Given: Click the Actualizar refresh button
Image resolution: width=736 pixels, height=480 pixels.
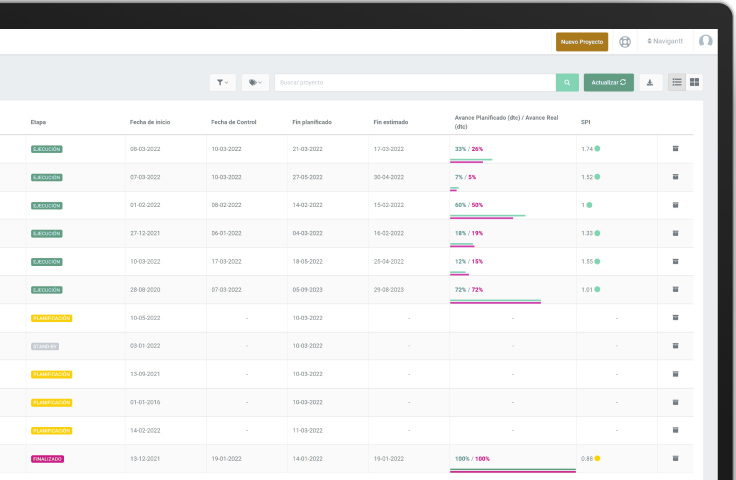Looking at the screenshot, I should pos(608,83).
